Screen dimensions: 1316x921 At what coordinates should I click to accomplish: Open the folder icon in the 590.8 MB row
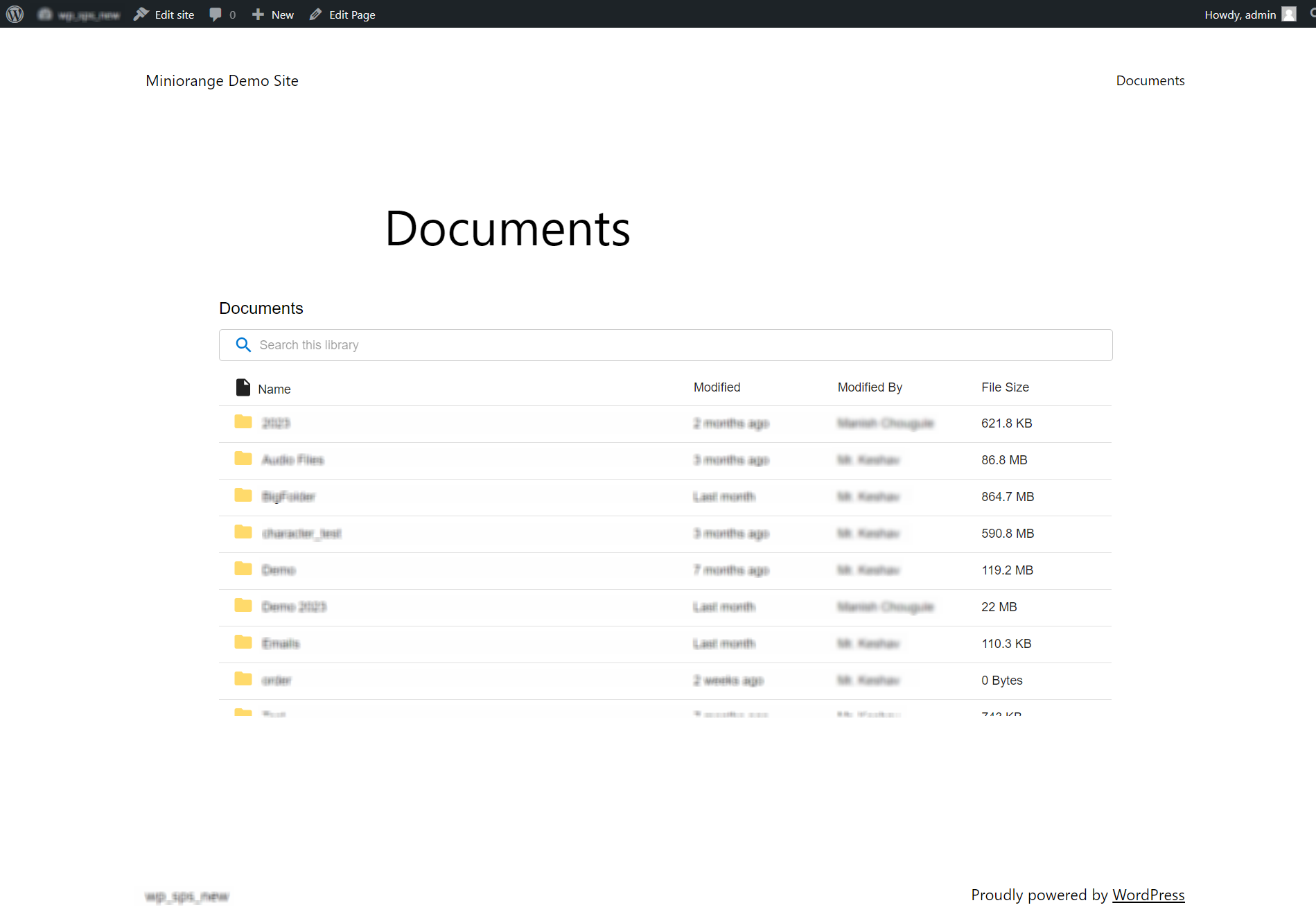243,532
